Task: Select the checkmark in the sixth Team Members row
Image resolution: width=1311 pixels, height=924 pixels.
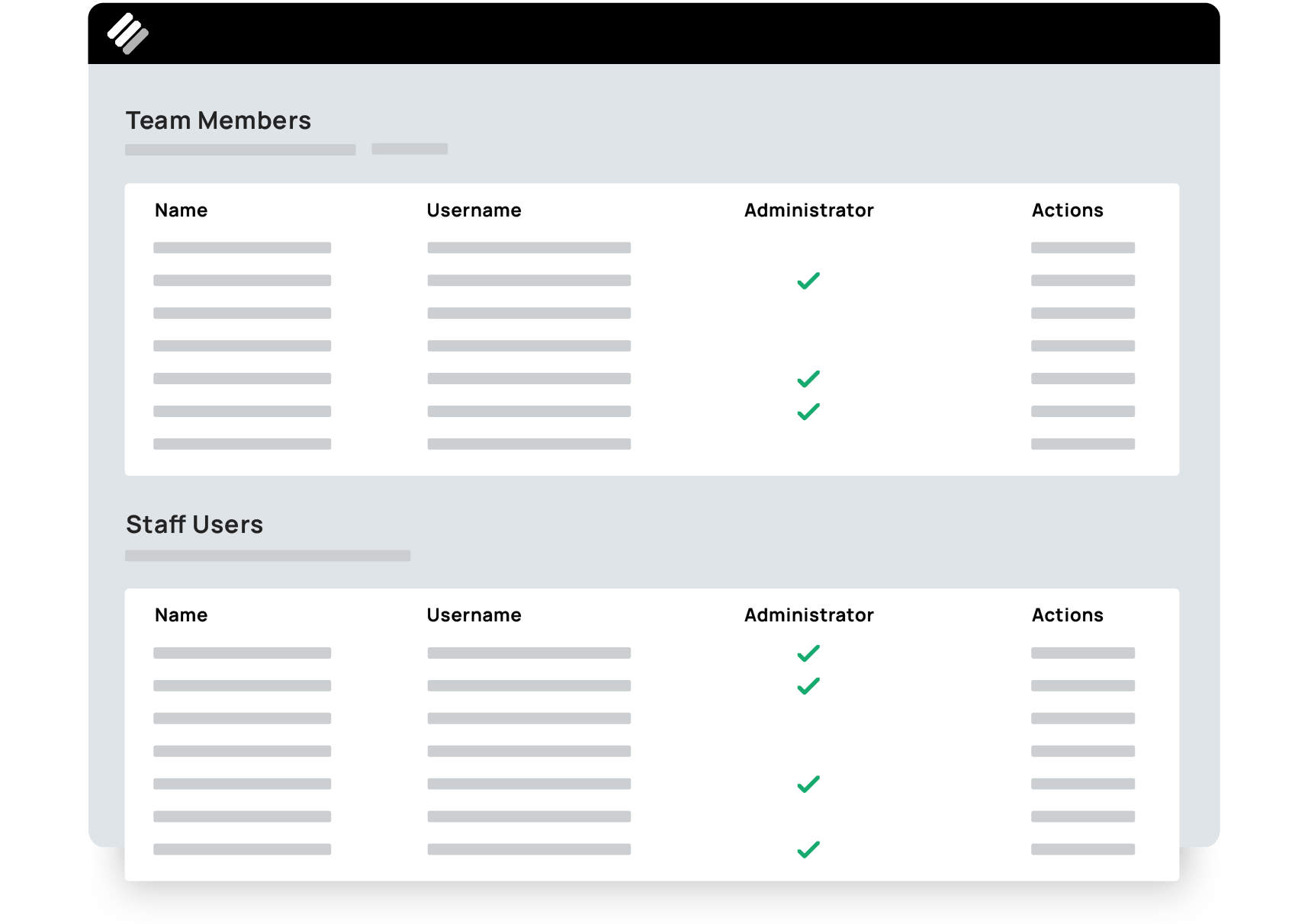Action: point(808,411)
